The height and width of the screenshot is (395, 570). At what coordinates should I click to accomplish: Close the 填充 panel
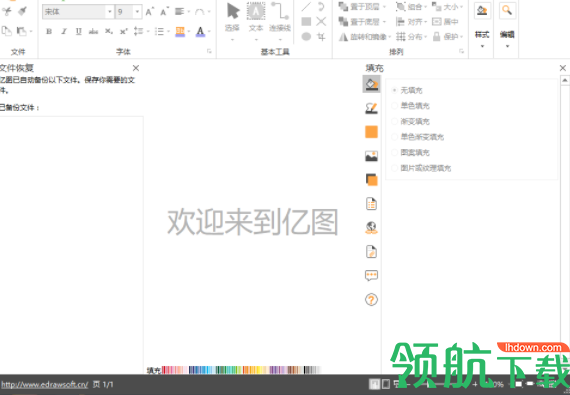(563, 68)
